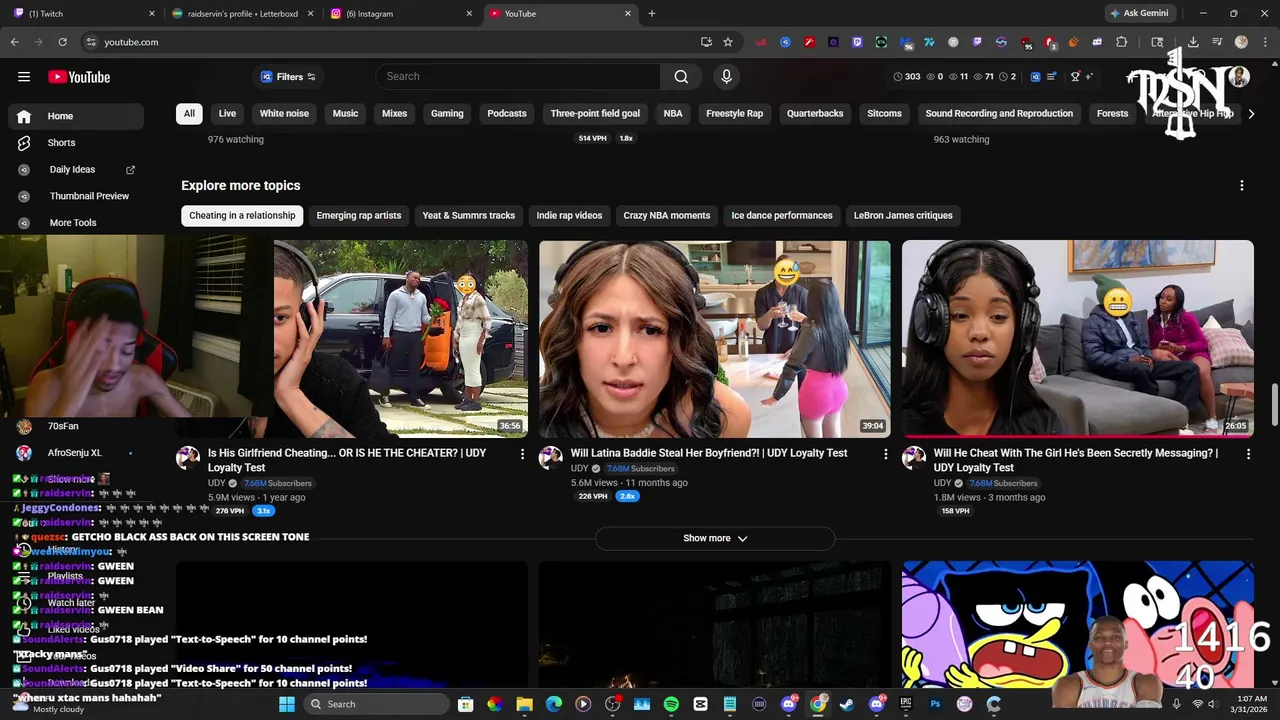Image resolution: width=1280 pixels, height=720 pixels.
Task: Select Indie rap videos topic
Action: click(569, 215)
